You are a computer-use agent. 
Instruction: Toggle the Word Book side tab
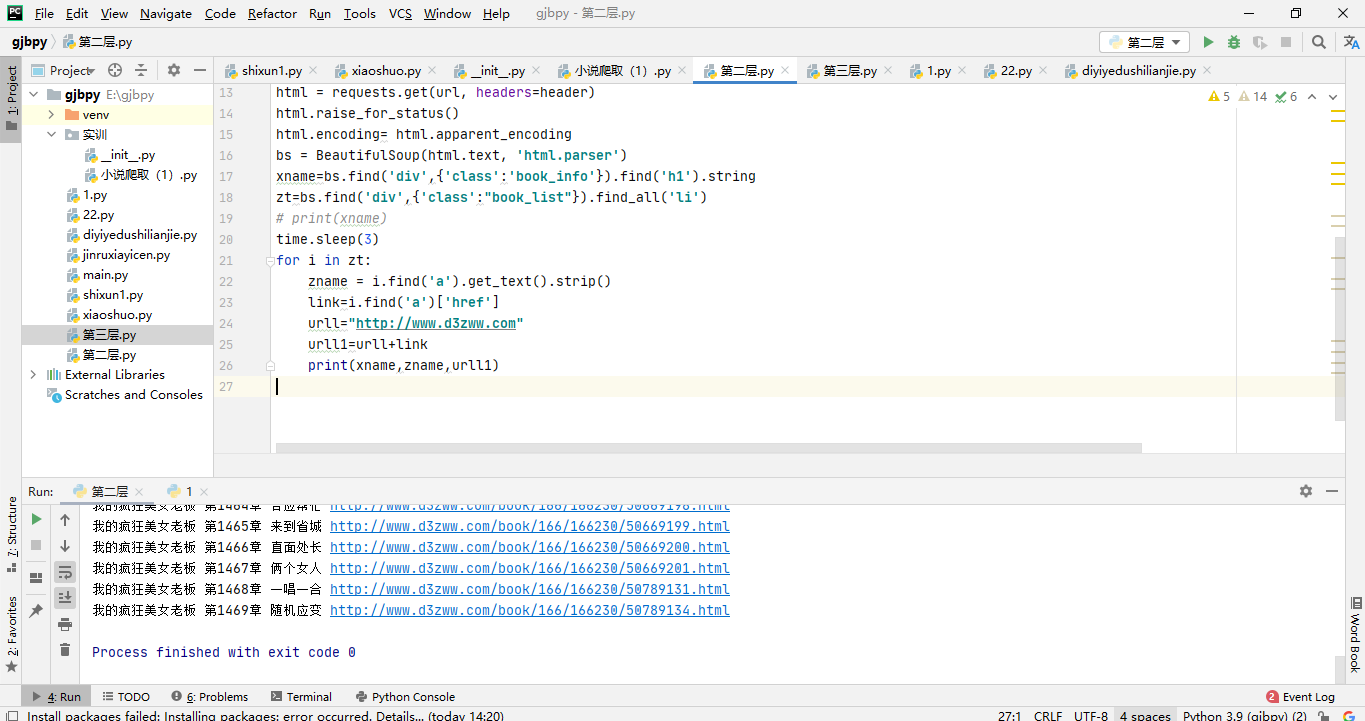1355,635
